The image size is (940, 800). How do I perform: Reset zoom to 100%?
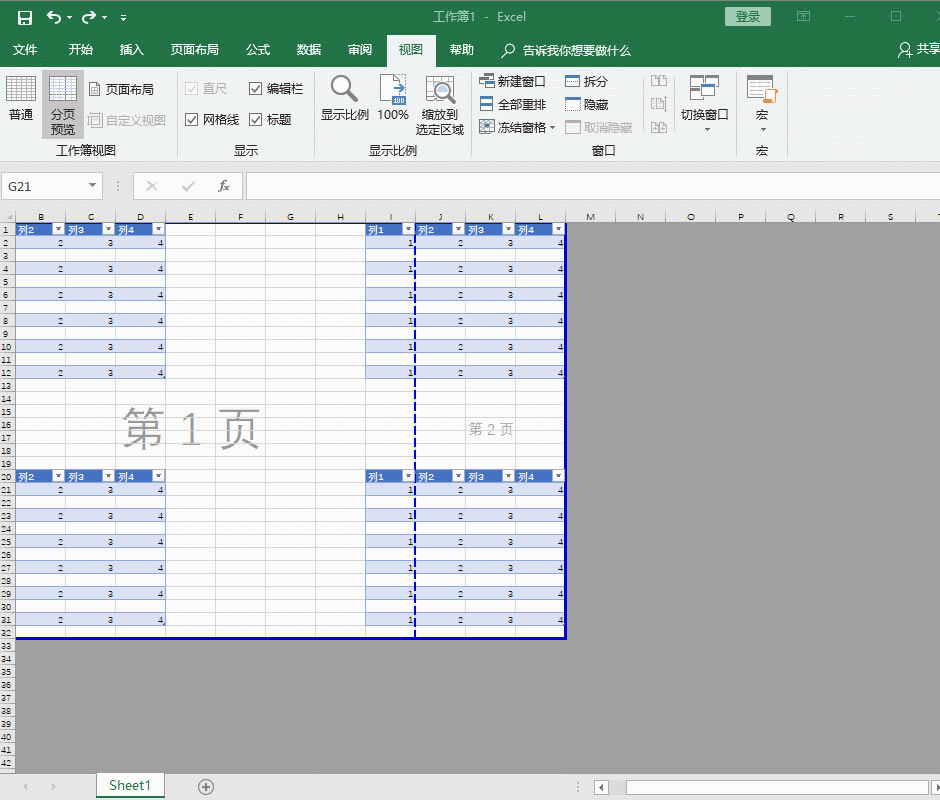[x=392, y=100]
